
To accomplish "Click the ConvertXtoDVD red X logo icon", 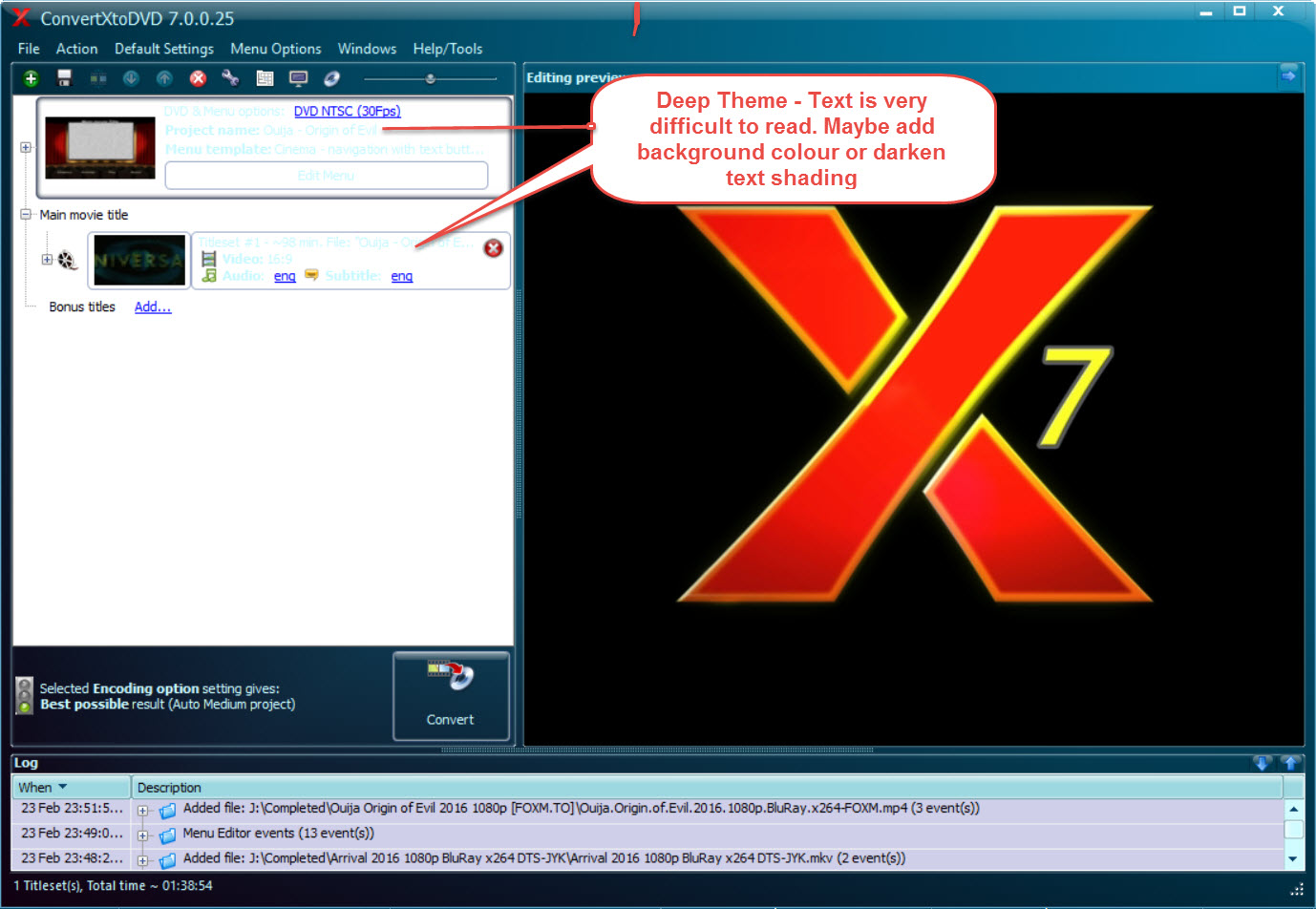I will [21, 17].
